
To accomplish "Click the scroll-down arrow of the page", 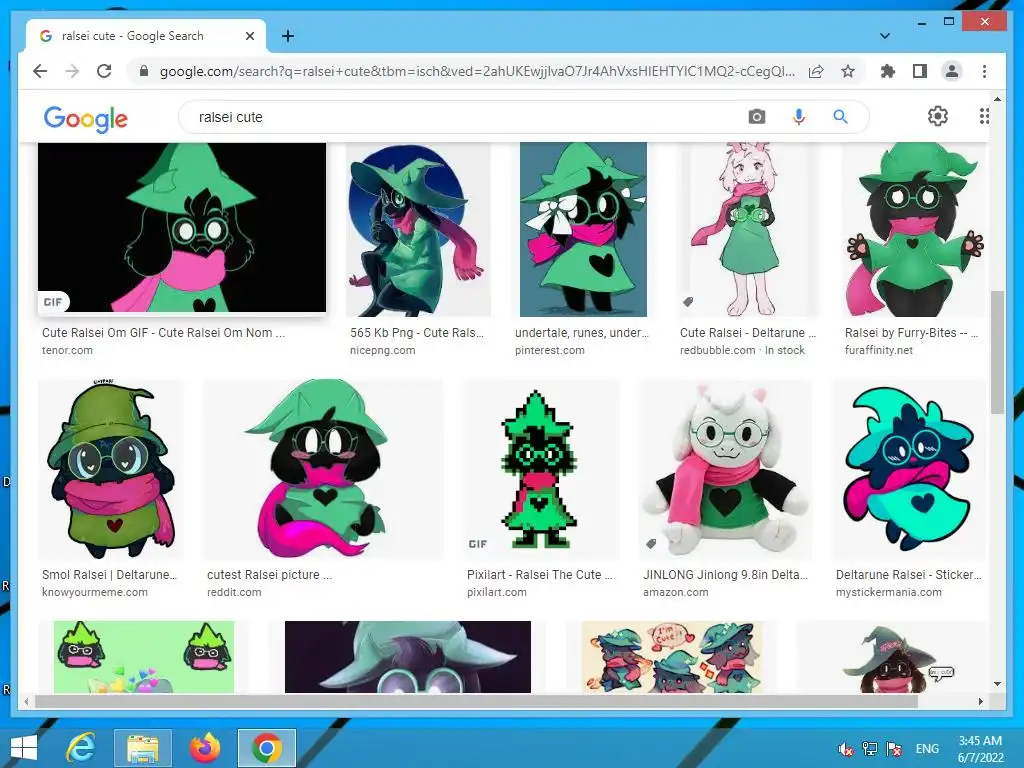I will pyautogui.click(x=997, y=684).
